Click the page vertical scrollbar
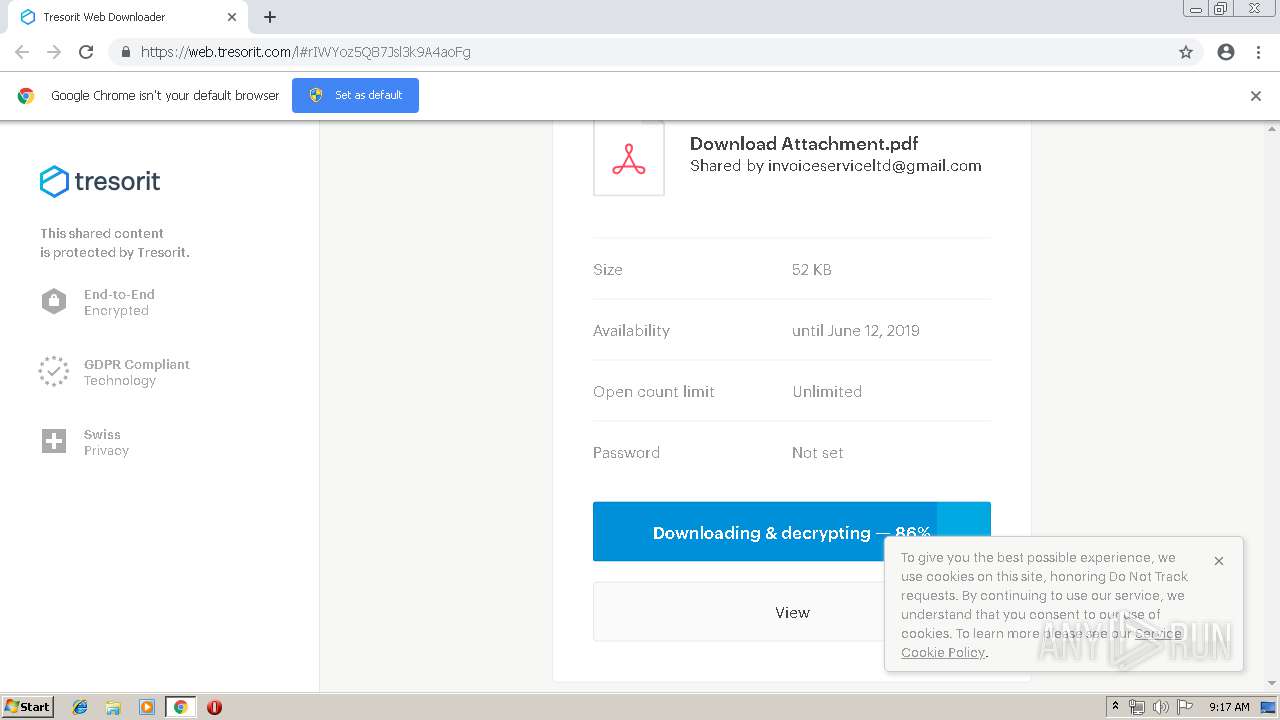 click(1272, 405)
